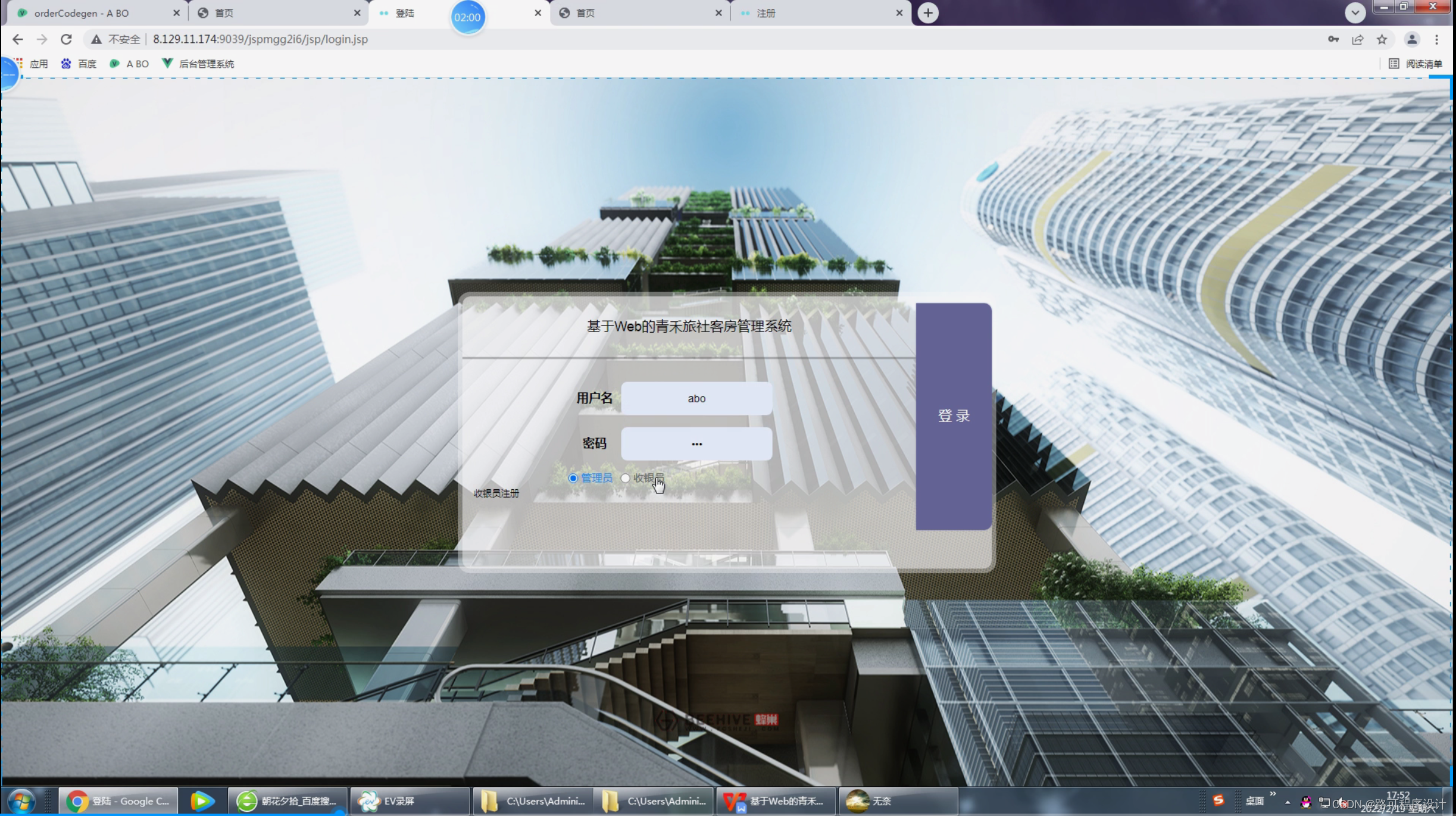Screen dimensions: 1456x816
Task: Open the Chrome profile avatar icon
Action: (1411, 39)
